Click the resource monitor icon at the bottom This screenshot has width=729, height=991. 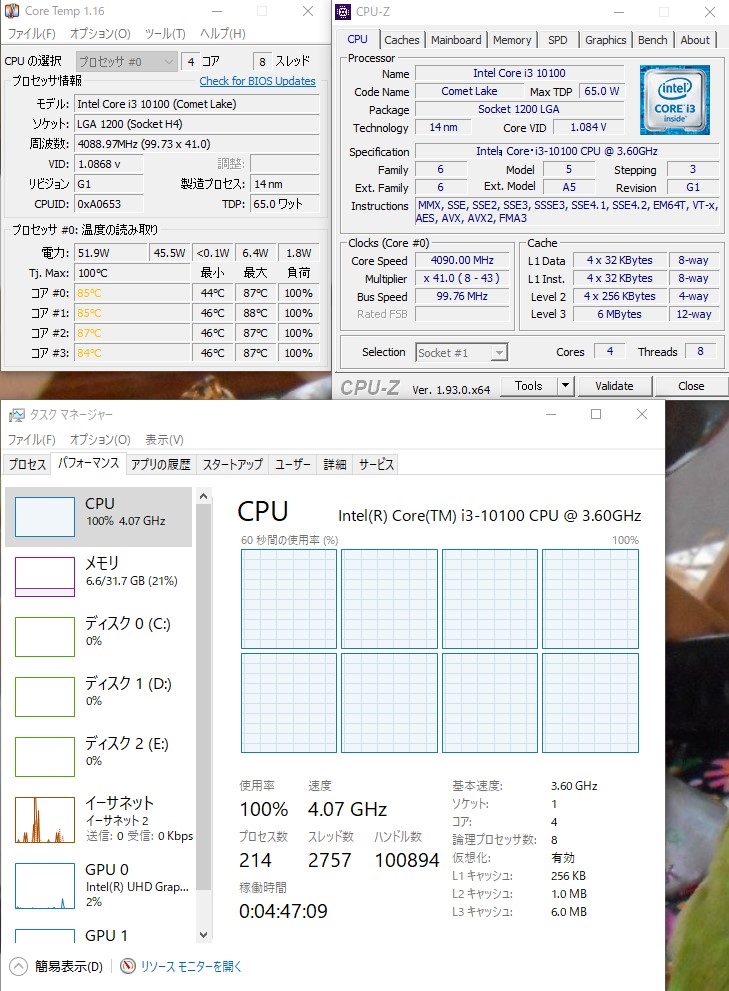click(x=128, y=966)
